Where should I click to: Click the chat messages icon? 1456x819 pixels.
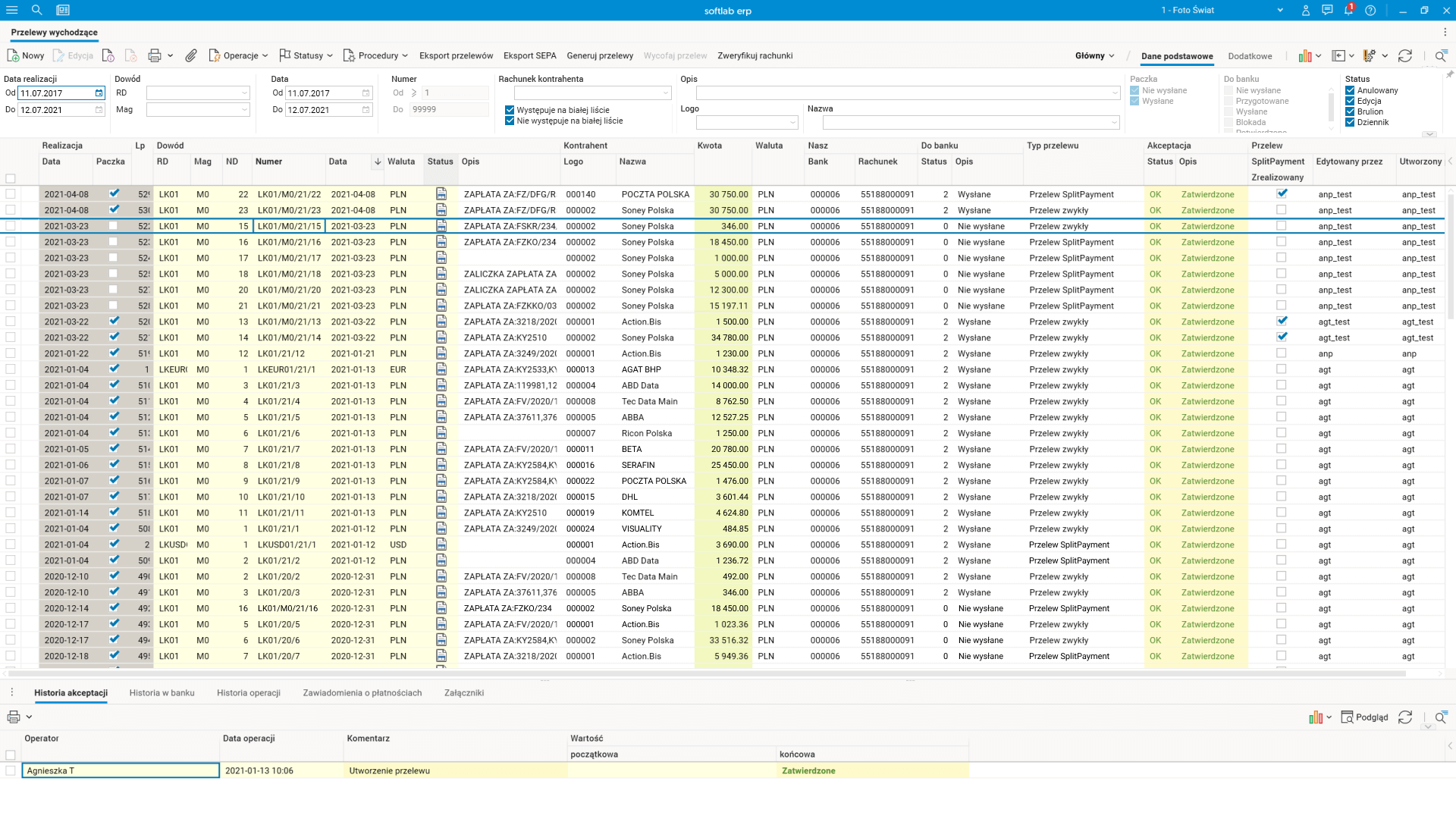pyautogui.click(x=1327, y=10)
